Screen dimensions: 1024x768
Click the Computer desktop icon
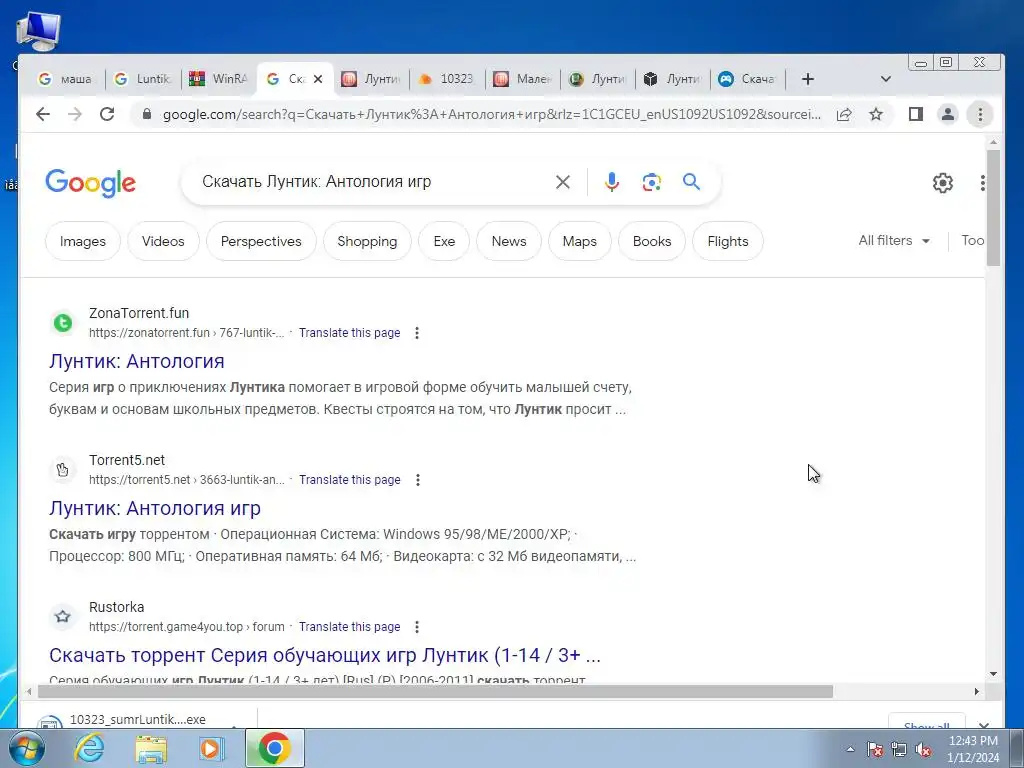[38, 31]
